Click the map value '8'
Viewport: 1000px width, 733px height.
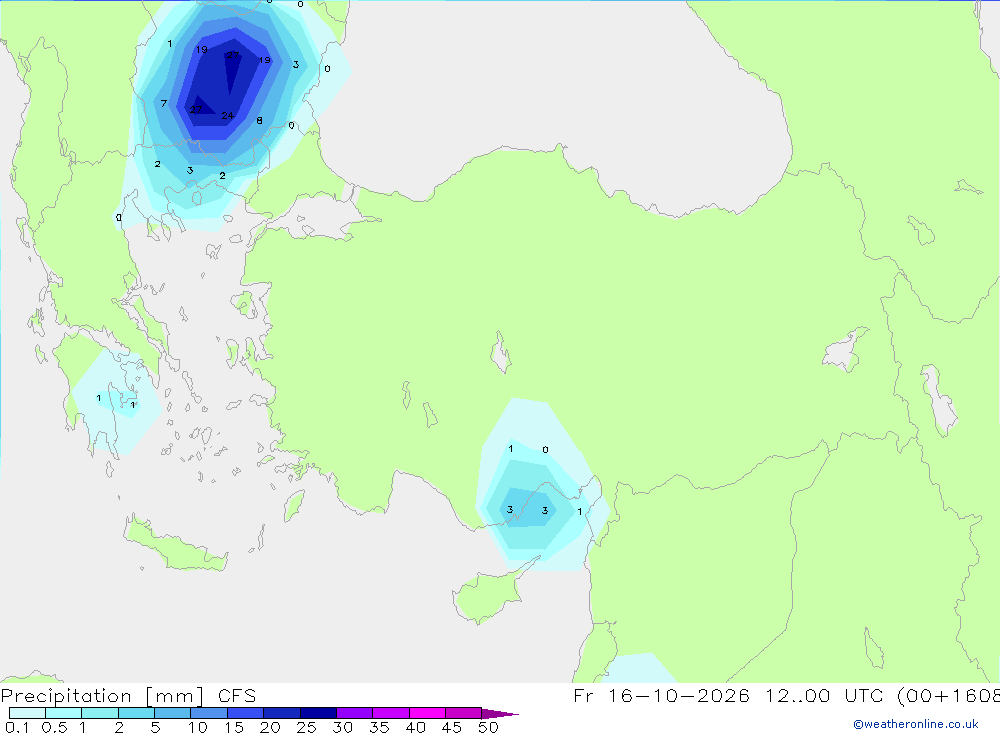259,121
